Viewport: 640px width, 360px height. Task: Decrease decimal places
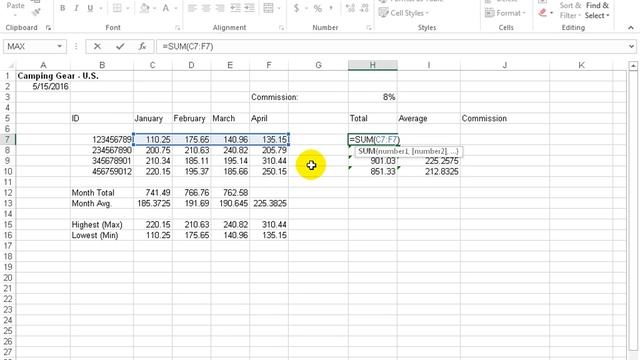[x=364, y=8]
